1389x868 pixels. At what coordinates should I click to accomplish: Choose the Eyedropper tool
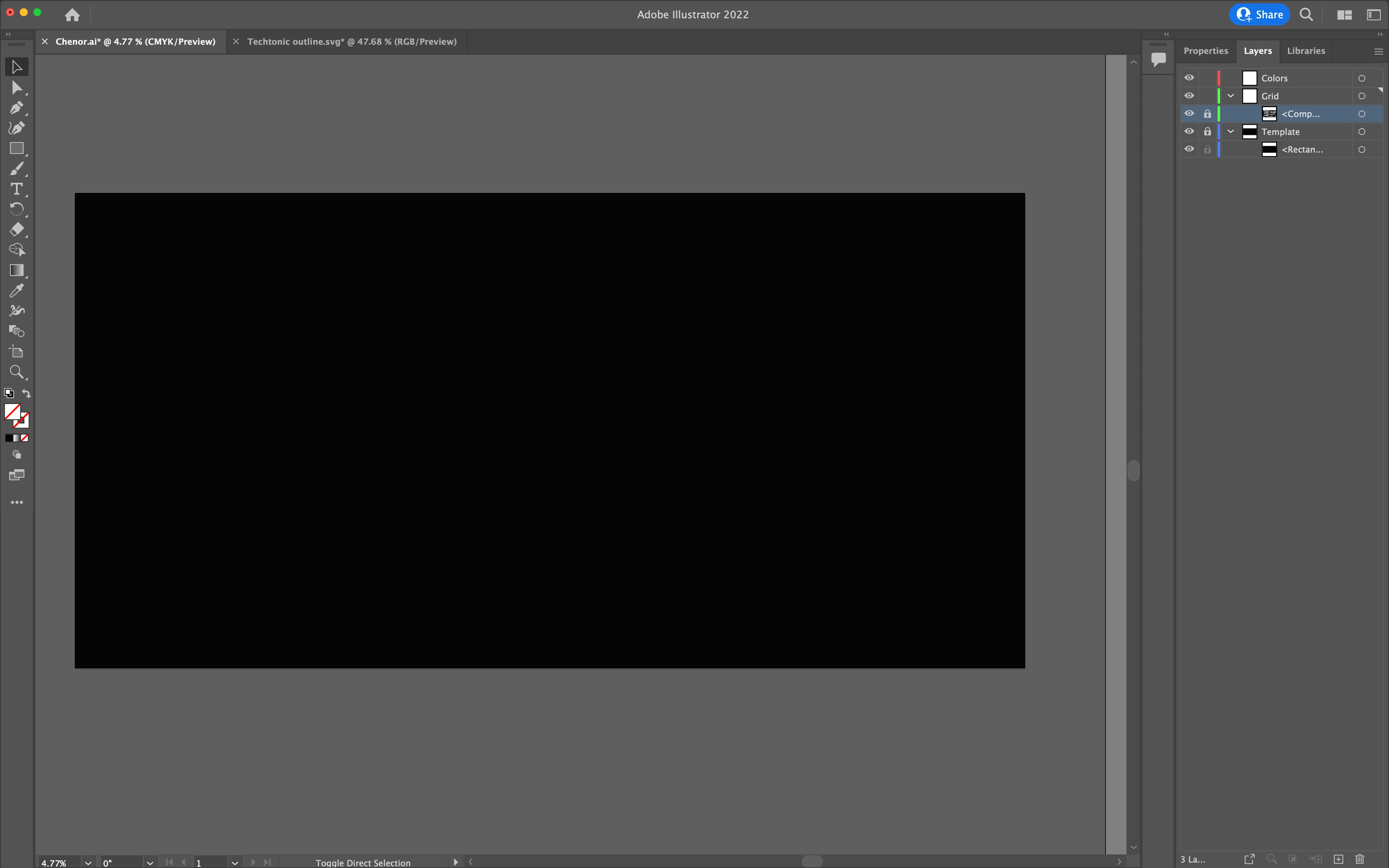(16, 291)
